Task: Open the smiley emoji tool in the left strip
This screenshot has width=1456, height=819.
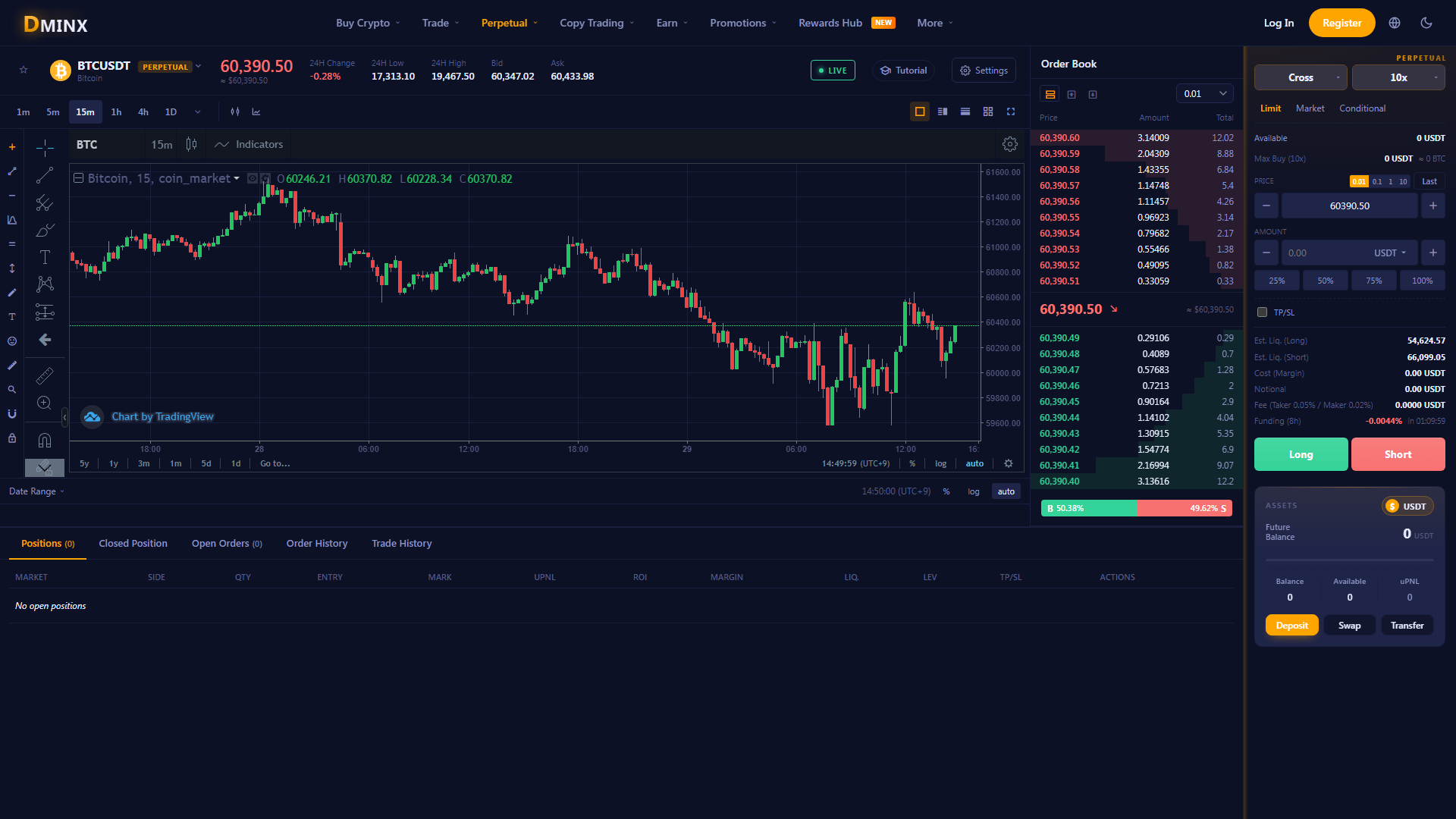Action: (x=12, y=341)
